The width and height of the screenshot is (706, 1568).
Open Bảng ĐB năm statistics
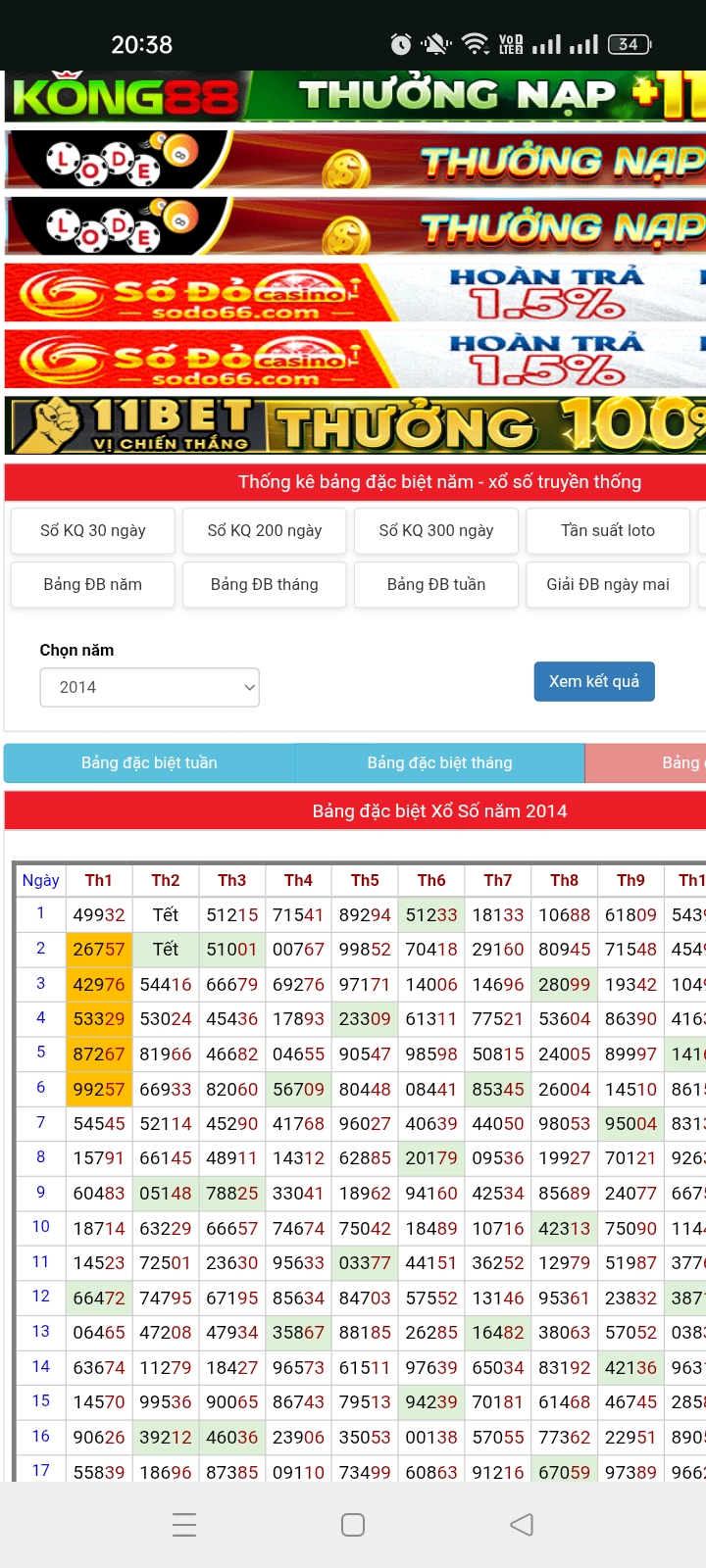pyautogui.click(x=93, y=584)
